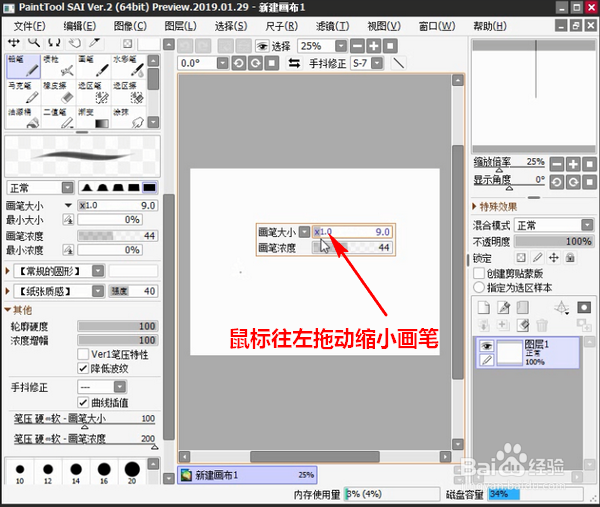600x507 pixels.
Task: Select the eyedropper color picker tool
Action: pyautogui.click(x=95, y=42)
